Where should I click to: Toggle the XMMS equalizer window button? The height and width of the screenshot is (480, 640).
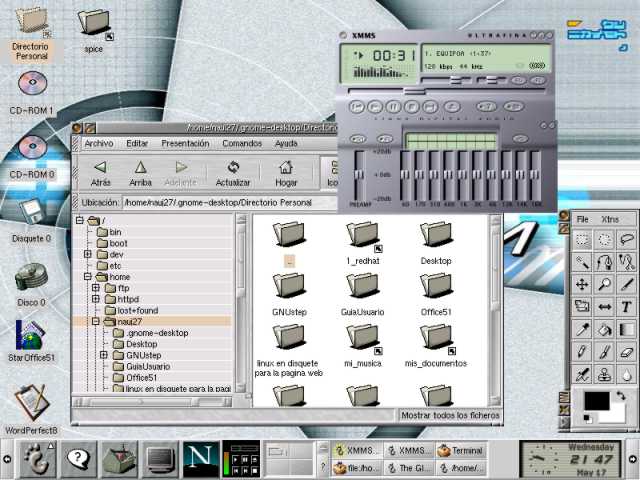point(518,80)
